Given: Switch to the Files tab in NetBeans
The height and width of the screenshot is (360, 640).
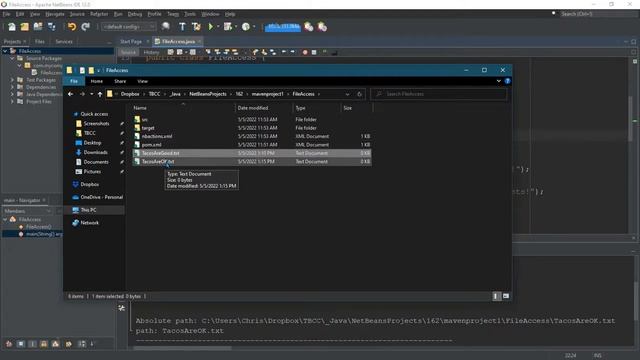Looking at the screenshot, I should 40,42.
